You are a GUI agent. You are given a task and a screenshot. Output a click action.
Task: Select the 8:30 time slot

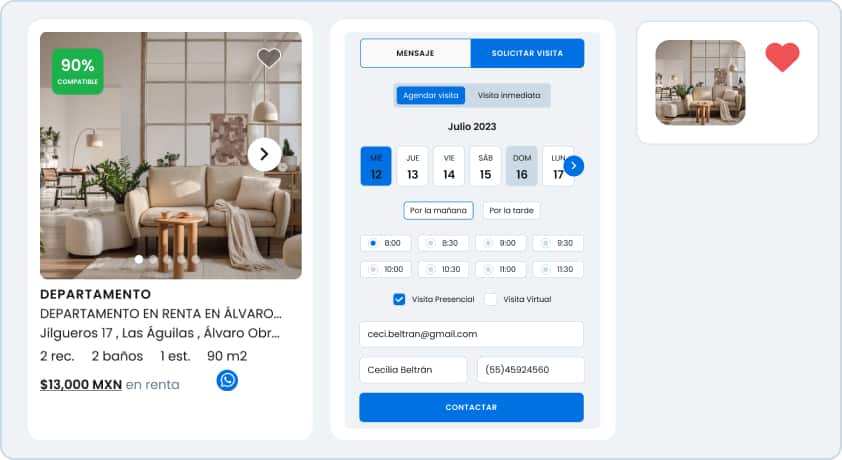click(444, 243)
